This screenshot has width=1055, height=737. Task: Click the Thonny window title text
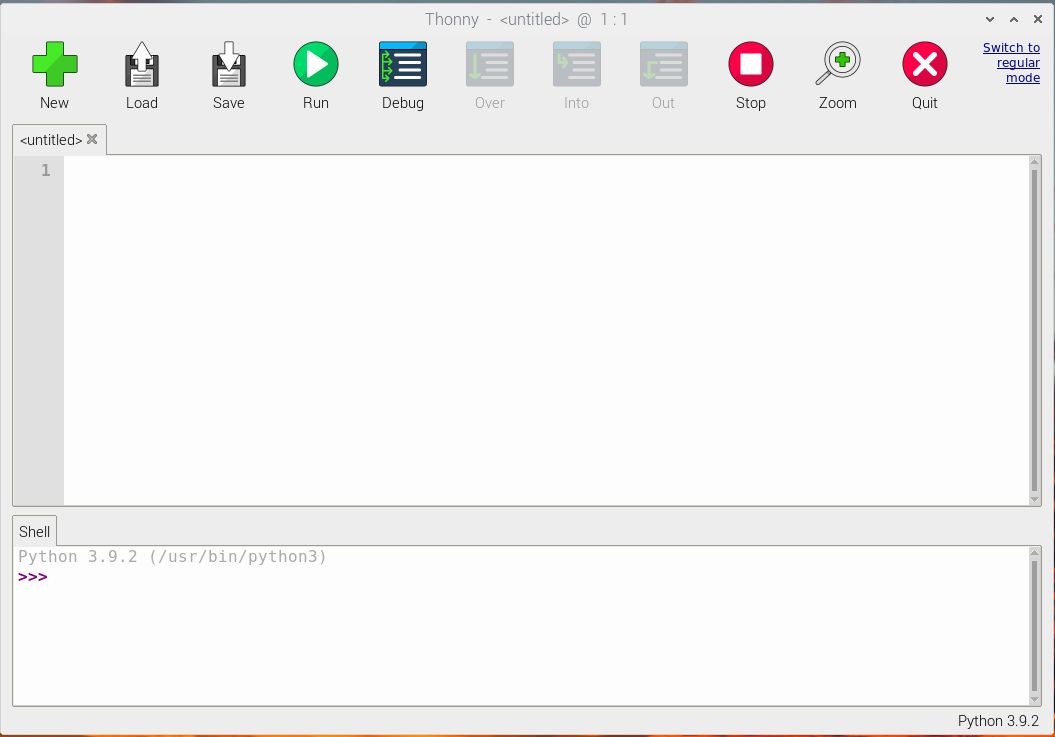(526, 20)
